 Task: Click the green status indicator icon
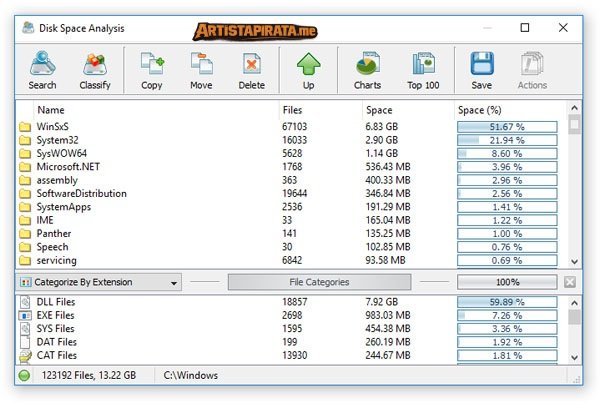pos(24,375)
